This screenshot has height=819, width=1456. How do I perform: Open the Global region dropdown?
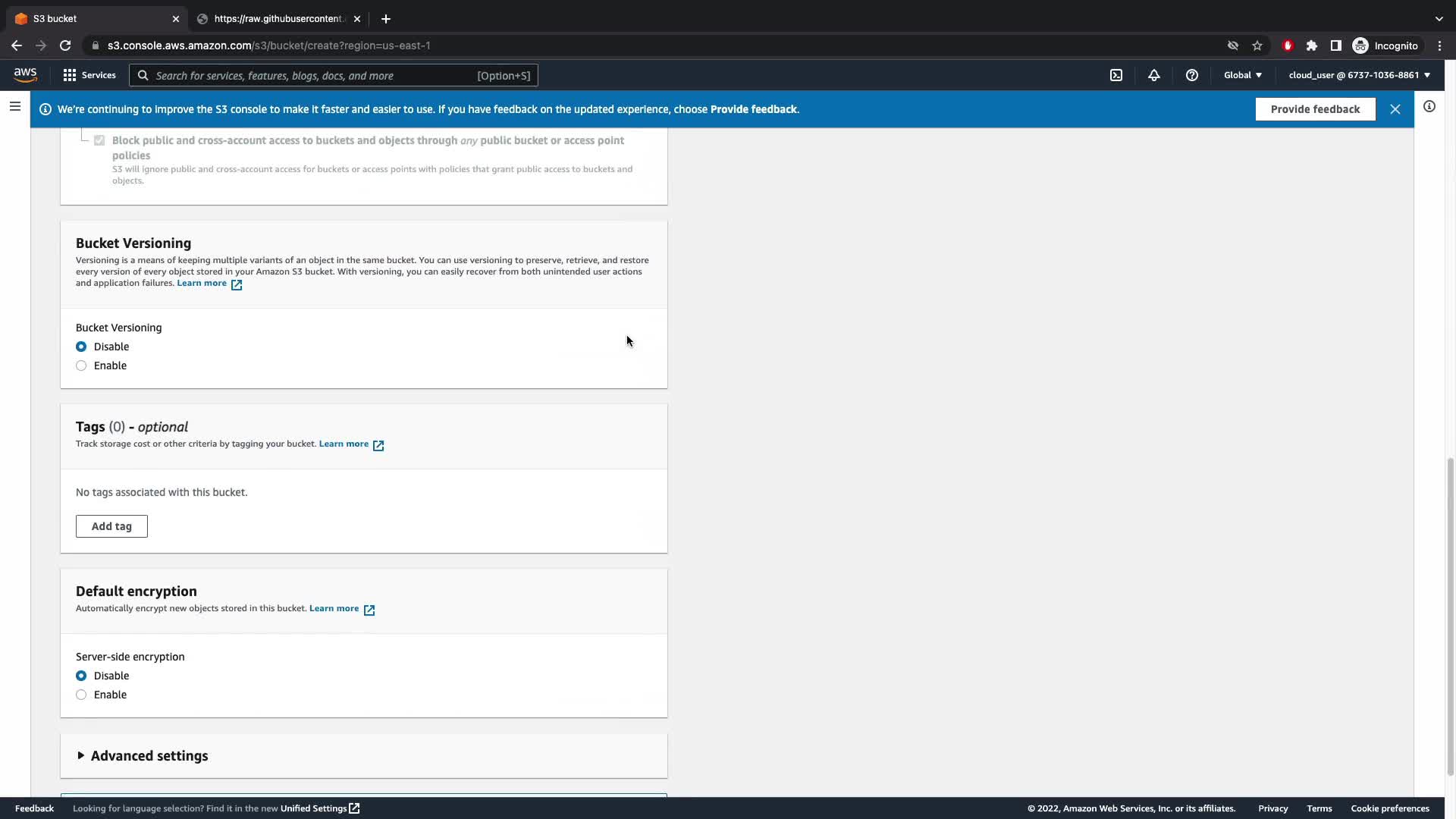pos(1242,75)
